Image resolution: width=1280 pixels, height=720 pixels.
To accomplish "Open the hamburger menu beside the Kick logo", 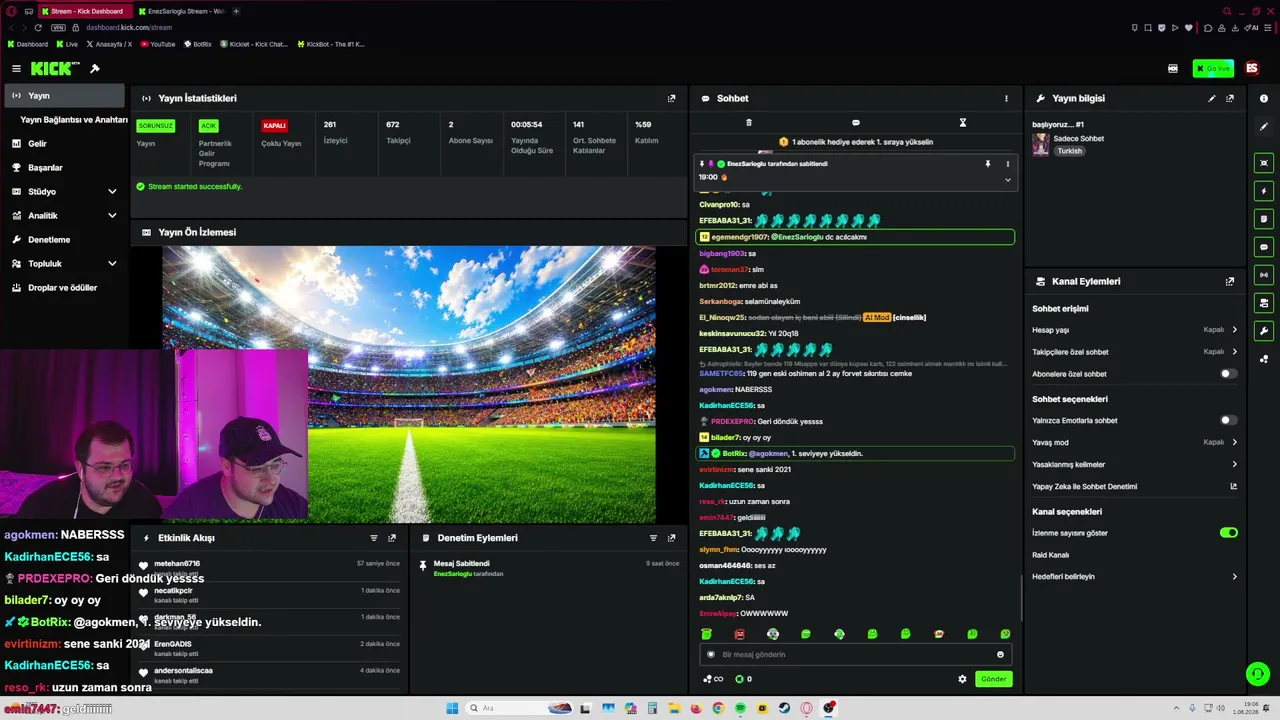I will pyautogui.click(x=16, y=69).
